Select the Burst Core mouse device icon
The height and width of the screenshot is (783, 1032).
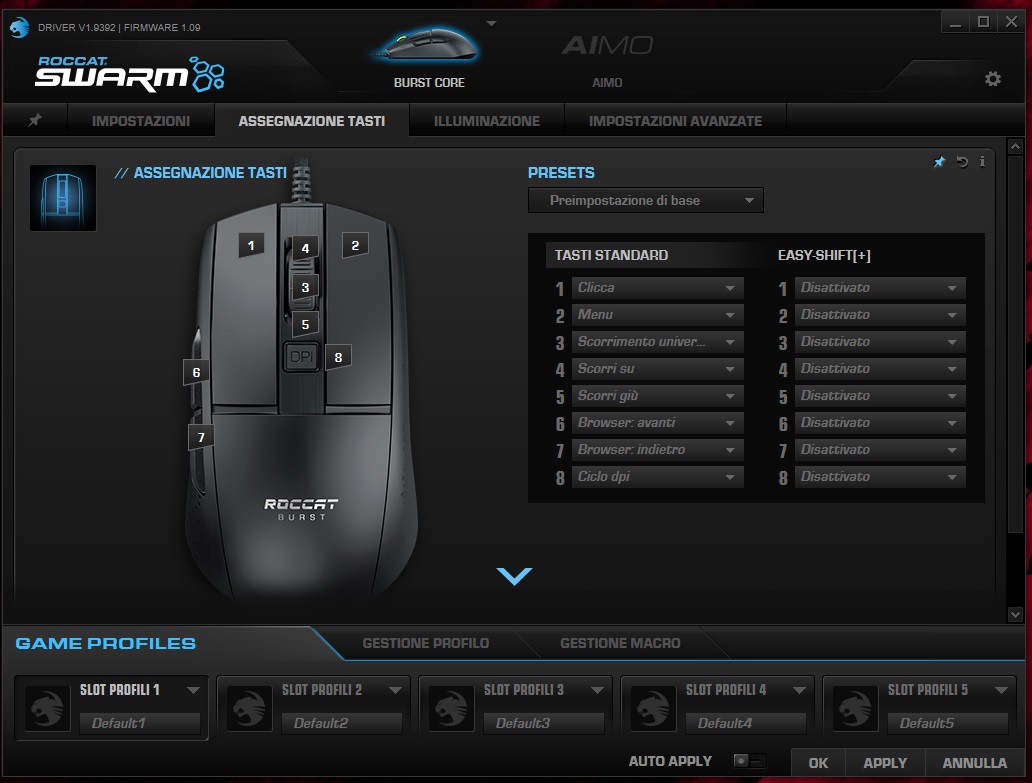(428, 45)
